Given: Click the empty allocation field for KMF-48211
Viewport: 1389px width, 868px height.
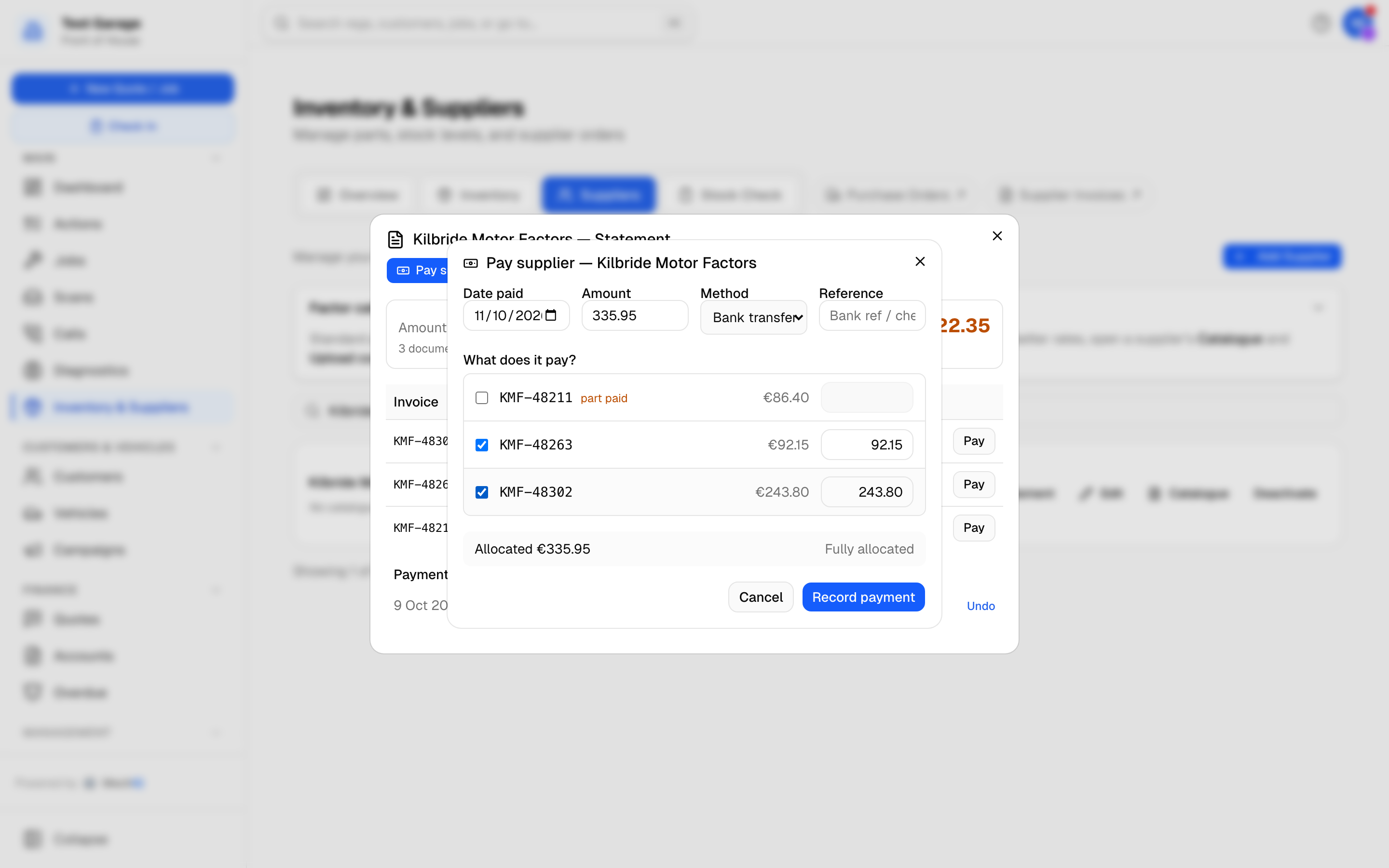Looking at the screenshot, I should point(867,397).
